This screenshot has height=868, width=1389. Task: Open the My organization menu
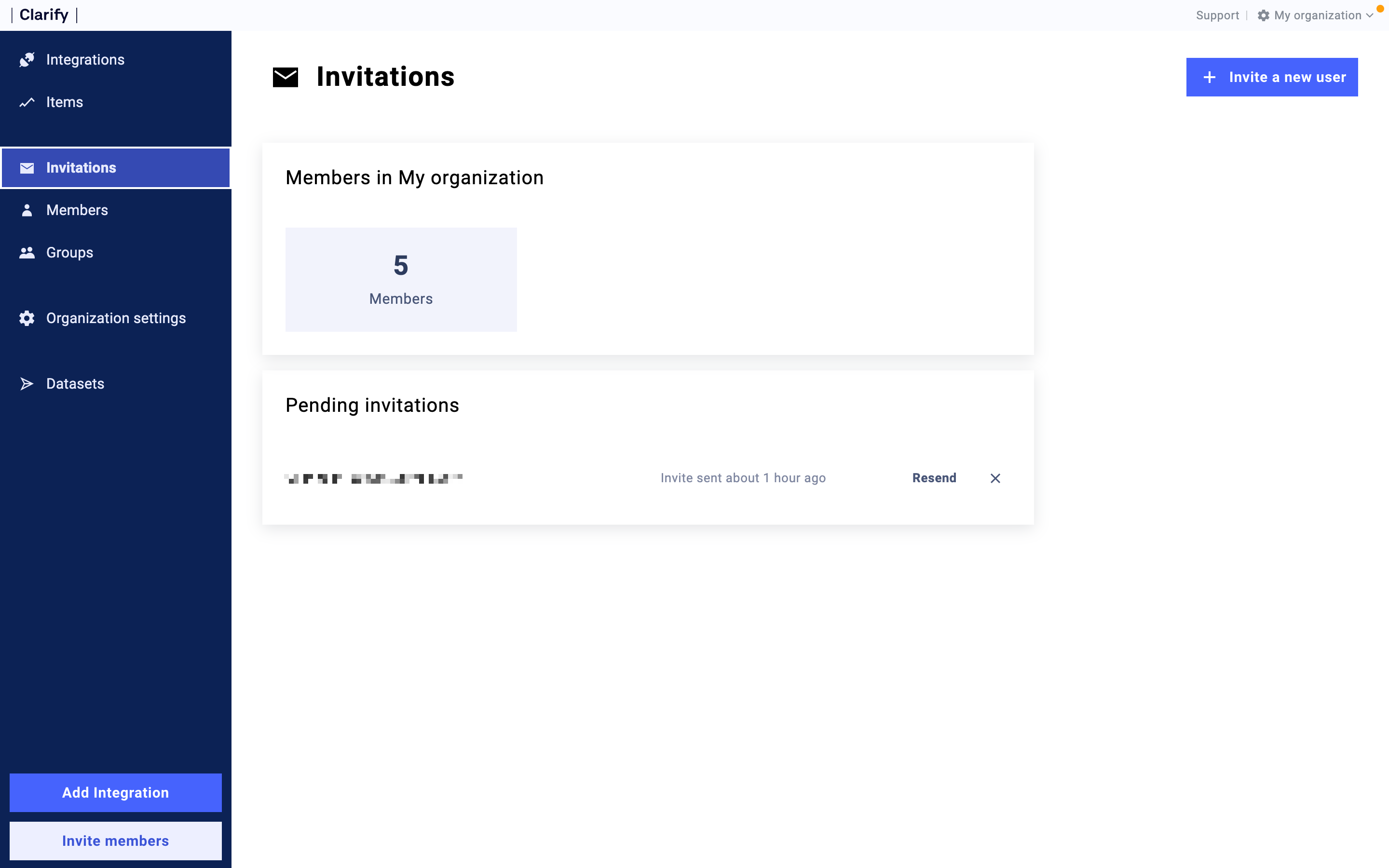click(x=1317, y=15)
